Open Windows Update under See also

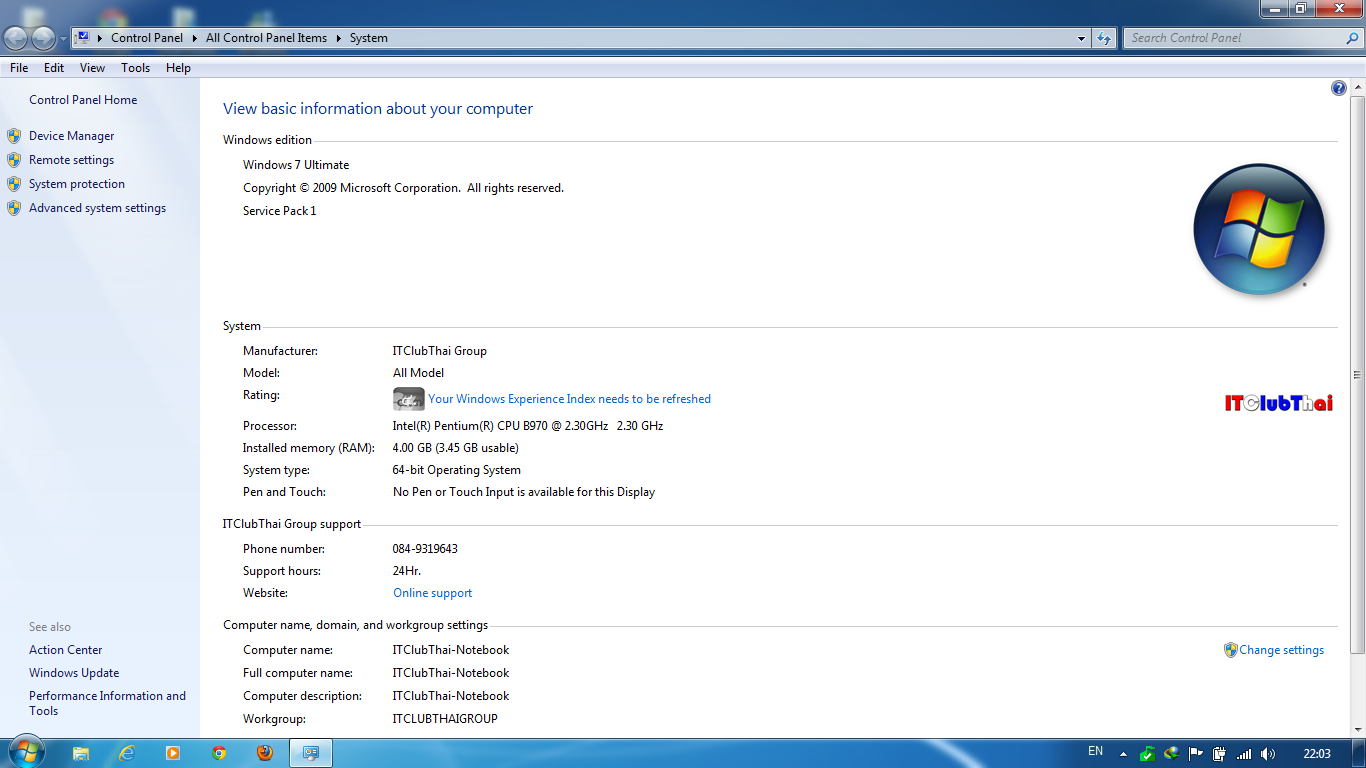(74, 673)
